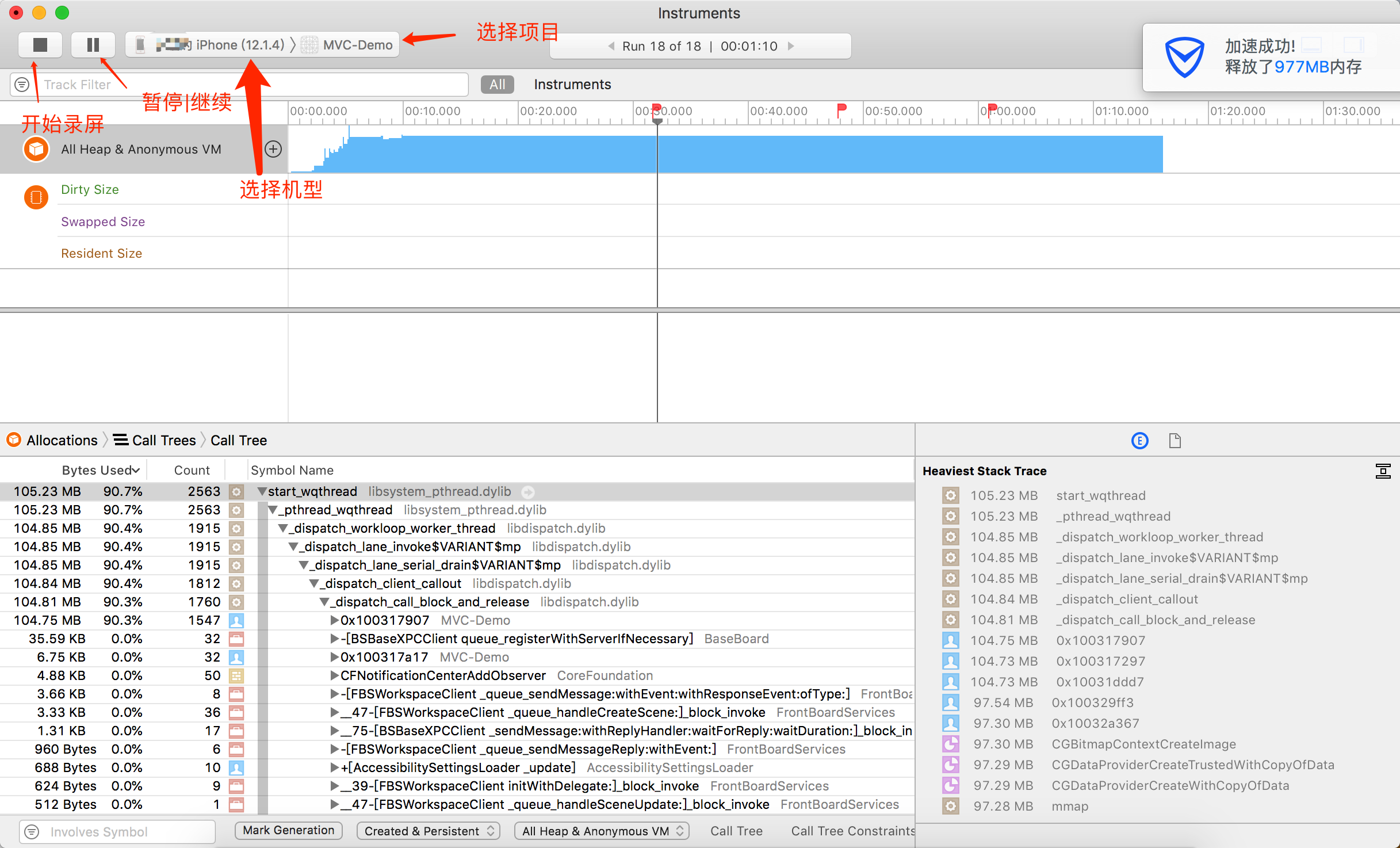The height and width of the screenshot is (848, 1400).
Task: Click the blue allocations graph
Action: [x=726, y=154]
